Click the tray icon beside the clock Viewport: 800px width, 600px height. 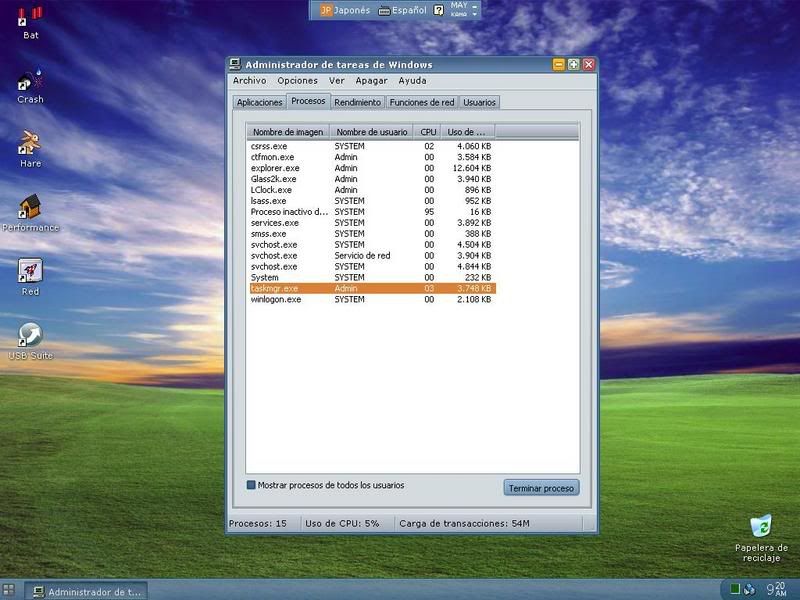coord(749,589)
